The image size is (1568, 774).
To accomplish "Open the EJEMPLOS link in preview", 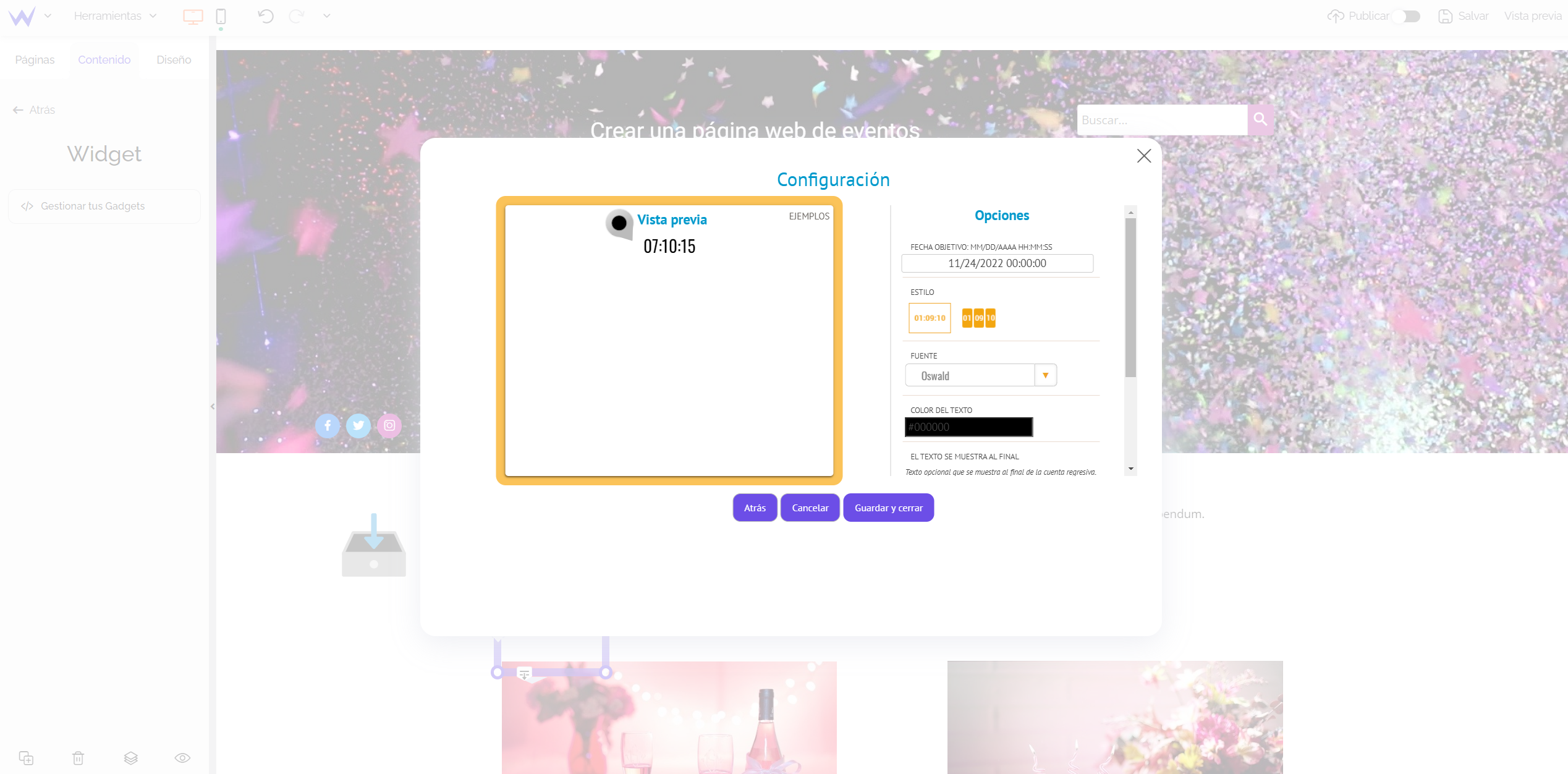I will pos(809,216).
